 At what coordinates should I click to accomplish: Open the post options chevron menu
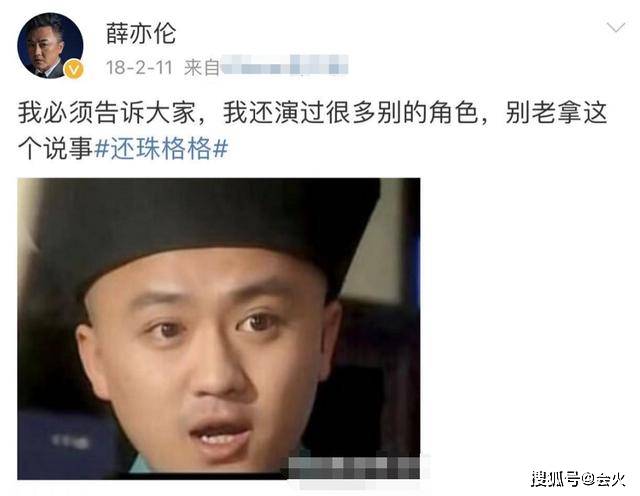tap(616, 28)
